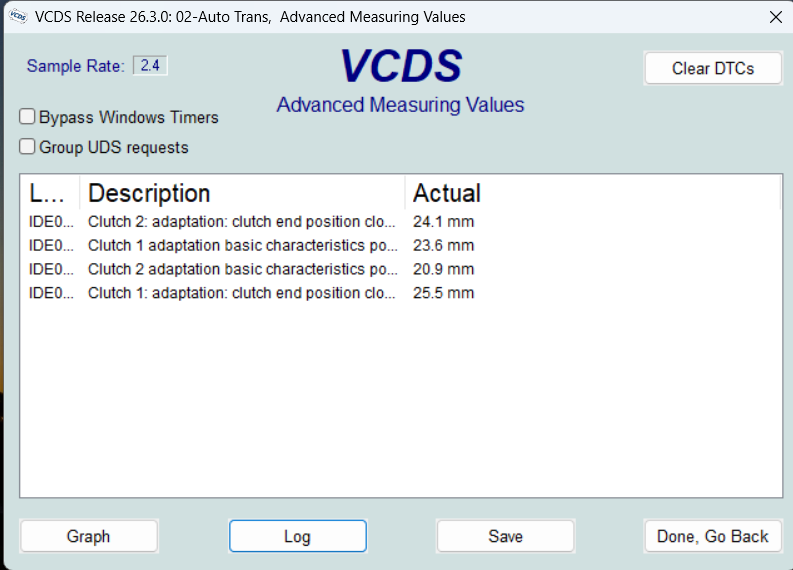Click the Clear DTCs button
Viewport: 793px width, 570px height.
click(713, 68)
